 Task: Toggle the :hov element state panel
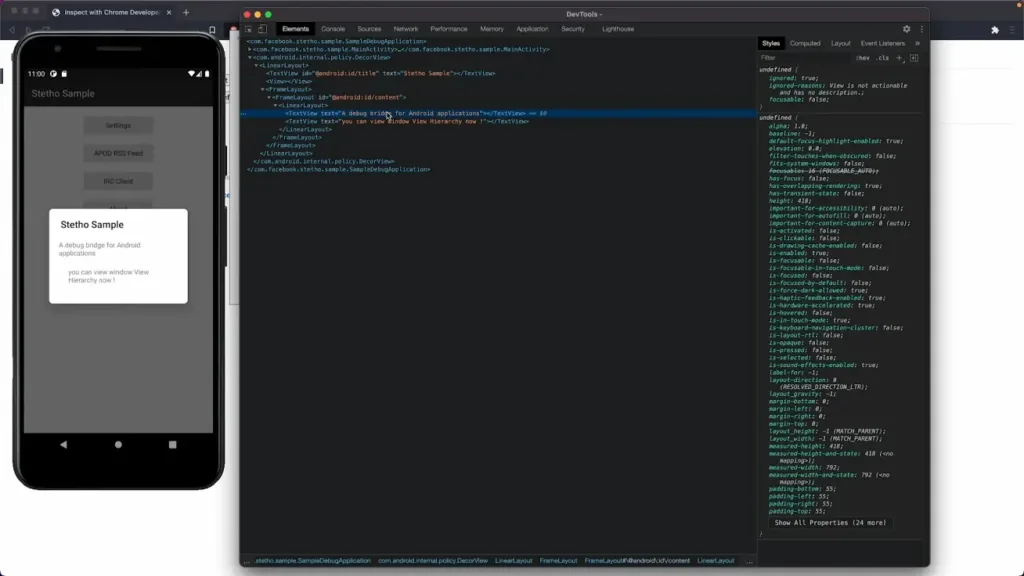pos(863,57)
